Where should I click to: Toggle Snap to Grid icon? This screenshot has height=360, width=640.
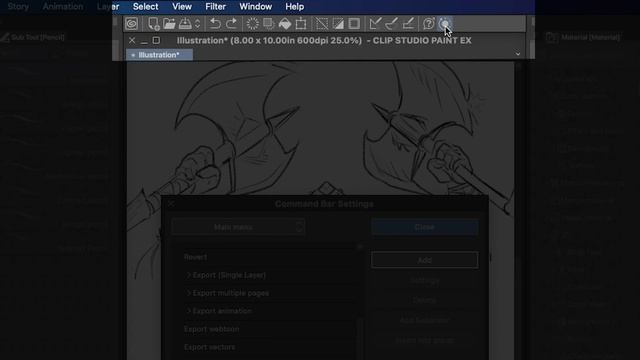[x=408, y=24]
